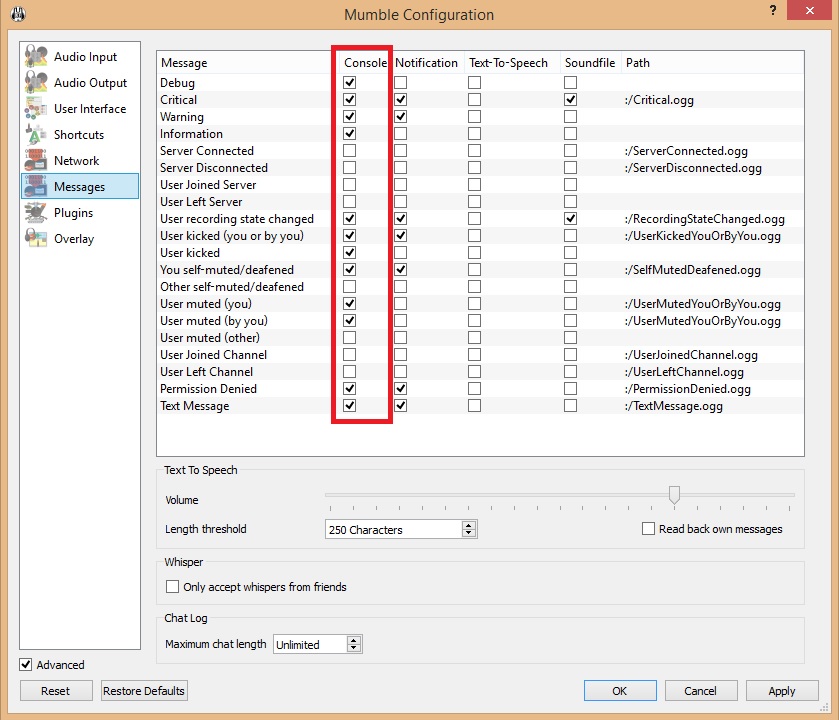Viewport: 839px width, 720px height.
Task: Click the Message column header
Action: pos(248,63)
